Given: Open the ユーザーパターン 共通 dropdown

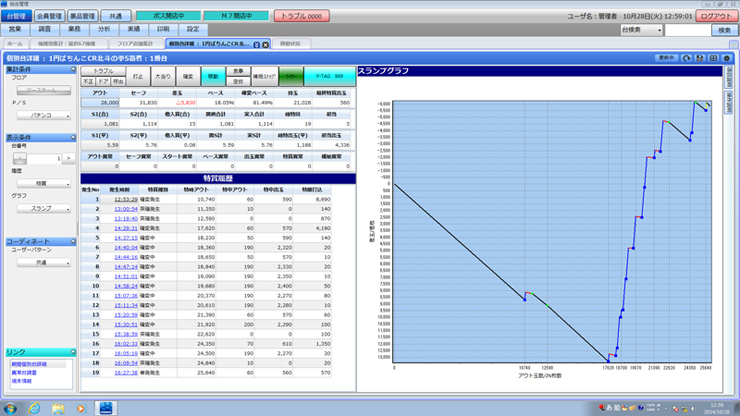Looking at the screenshot, I should [44, 263].
